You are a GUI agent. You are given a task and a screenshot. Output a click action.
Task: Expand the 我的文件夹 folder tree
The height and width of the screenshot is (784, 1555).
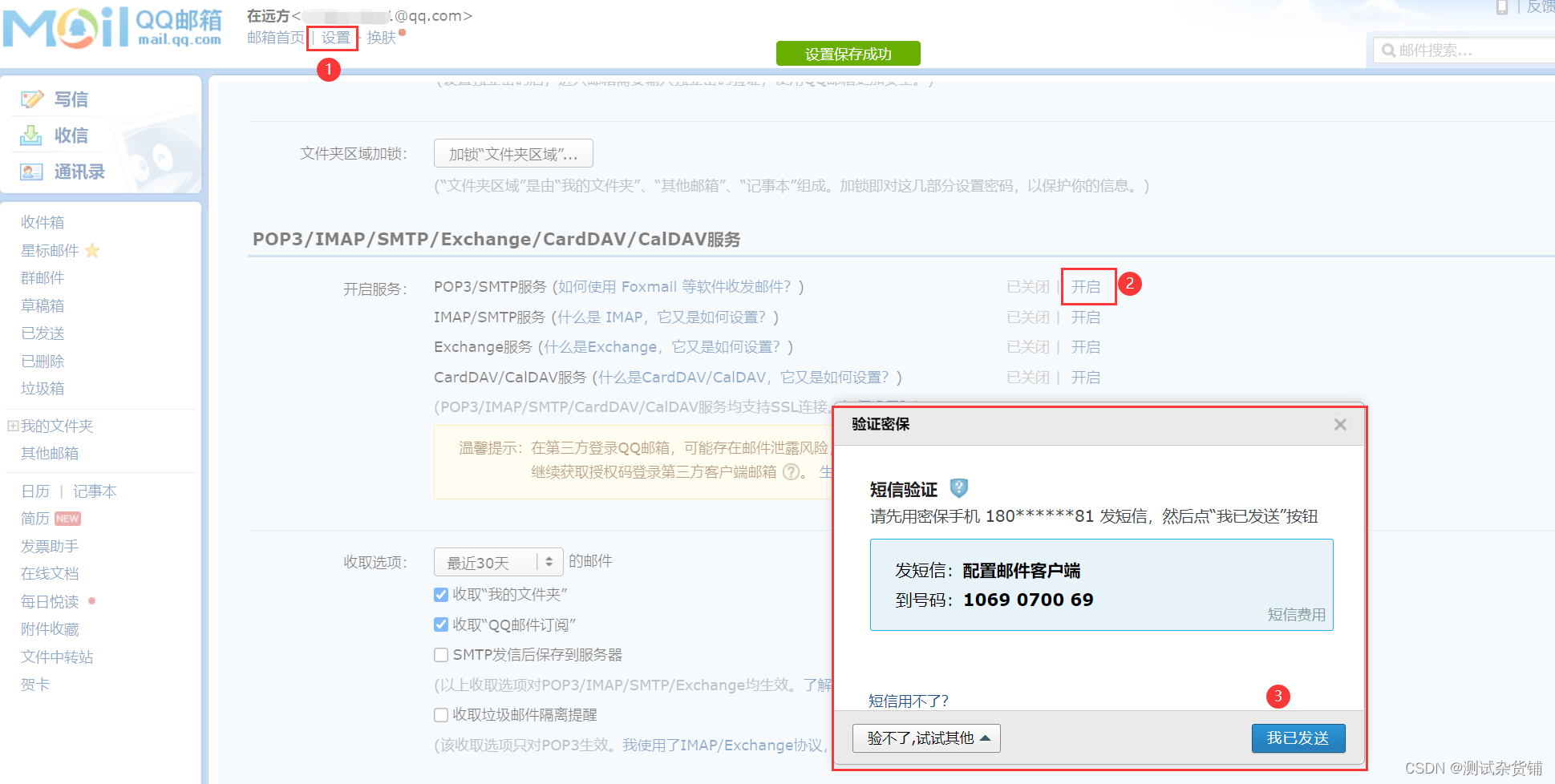[x=12, y=425]
